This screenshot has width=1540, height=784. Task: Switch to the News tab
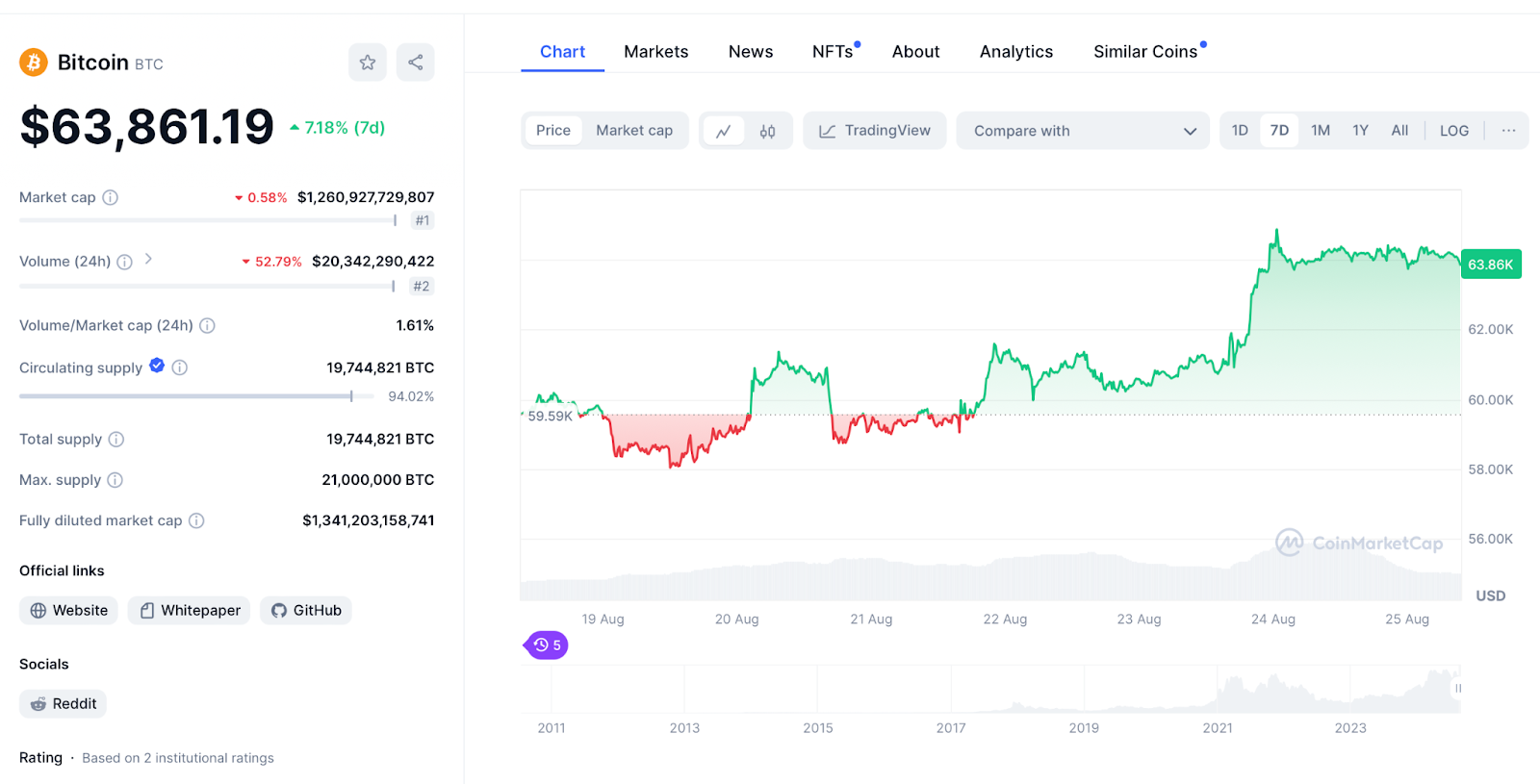(x=751, y=52)
